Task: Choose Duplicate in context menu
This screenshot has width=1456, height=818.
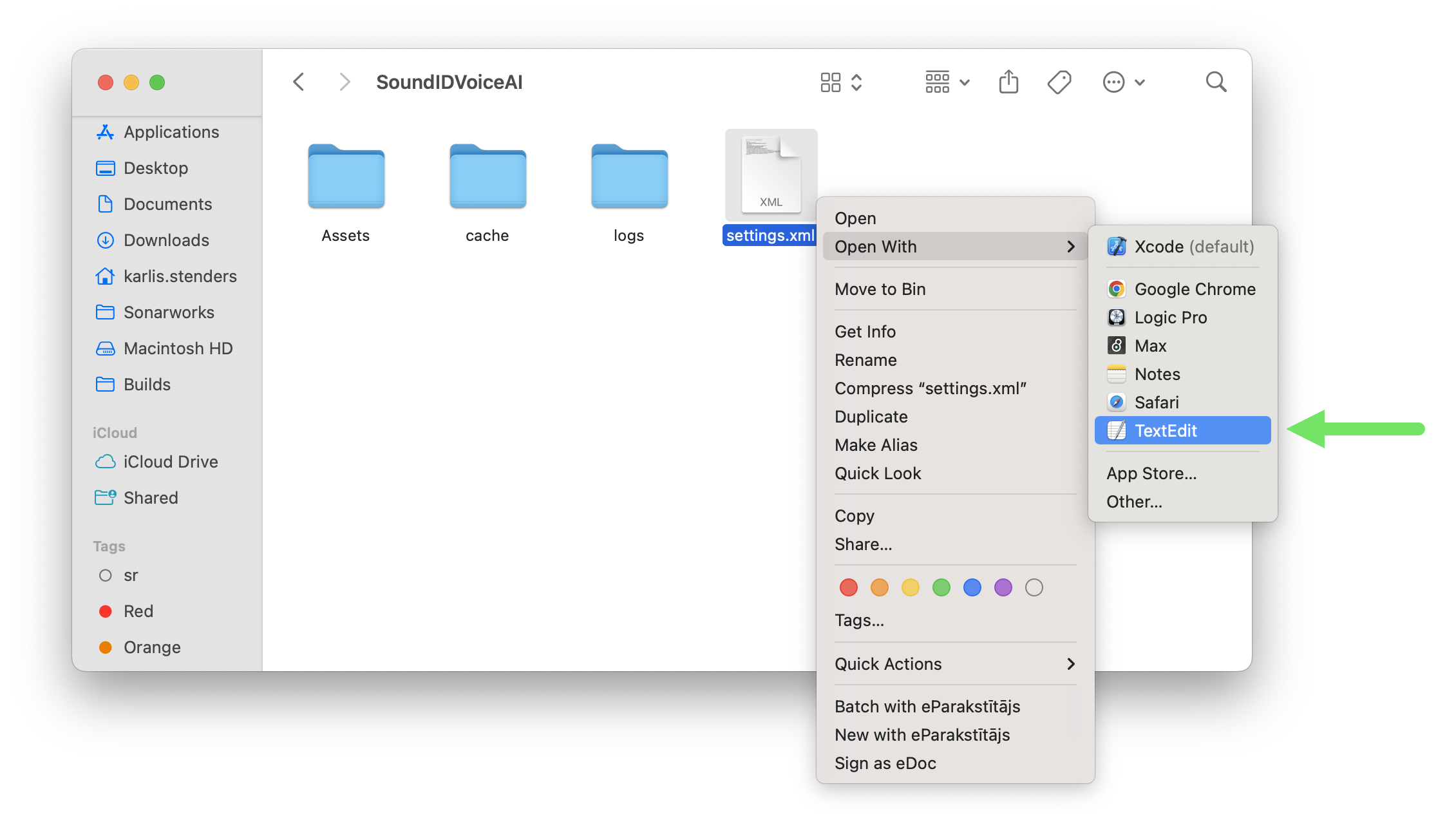Action: tap(955, 417)
